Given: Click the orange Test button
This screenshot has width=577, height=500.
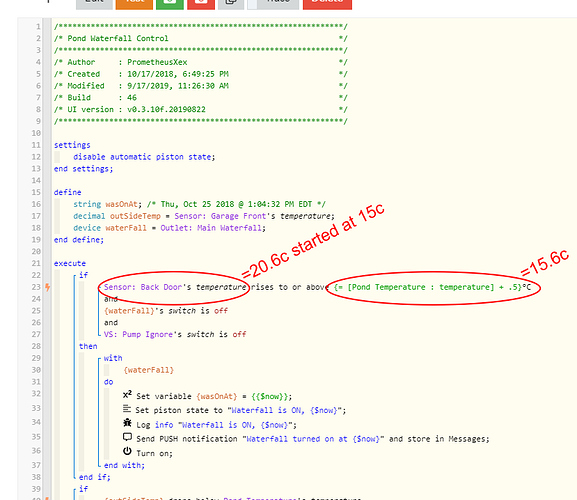Looking at the screenshot, I should coord(134,3).
